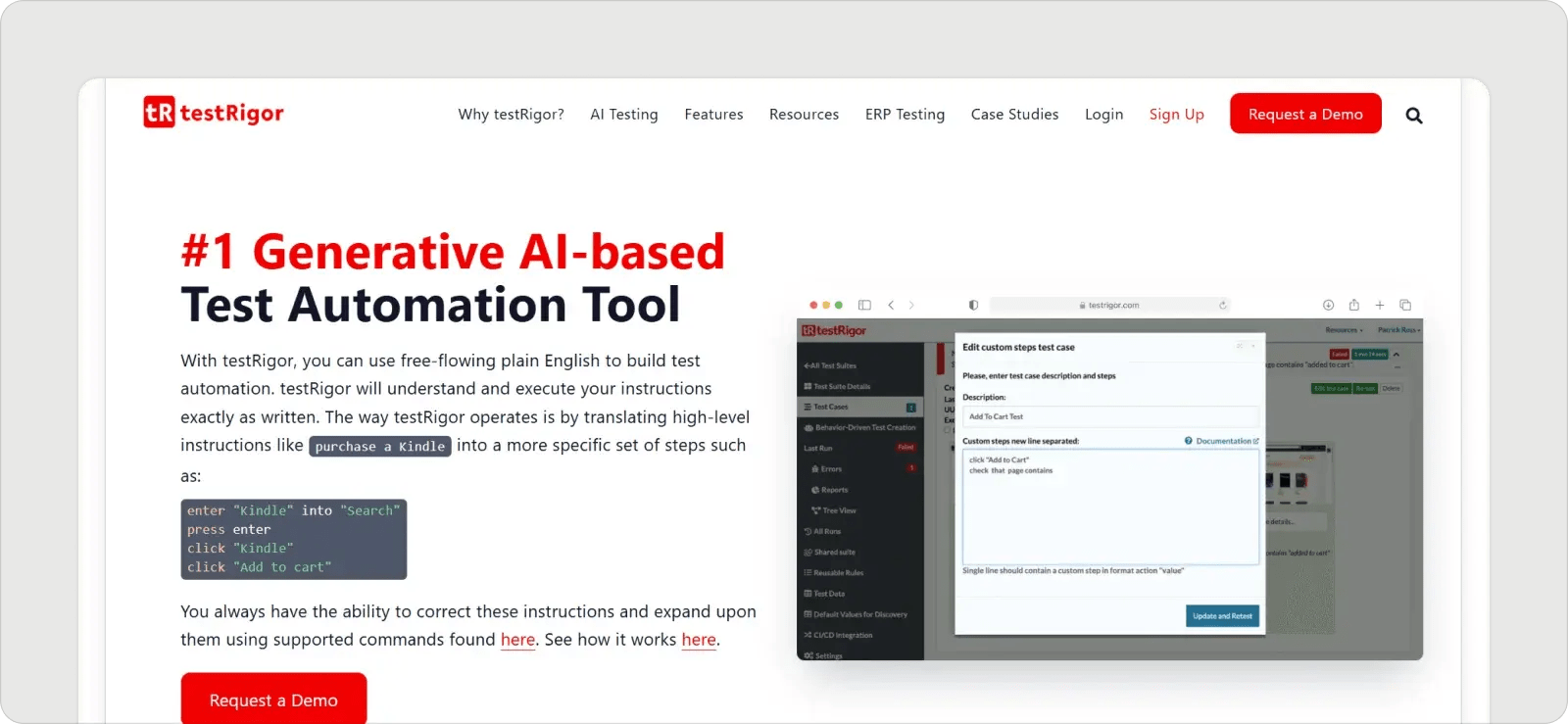Image resolution: width=1568 pixels, height=724 pixels.
Task: Select Test Data in the demo sidebar
Action: pyautogui.click(x=824, y=593)
